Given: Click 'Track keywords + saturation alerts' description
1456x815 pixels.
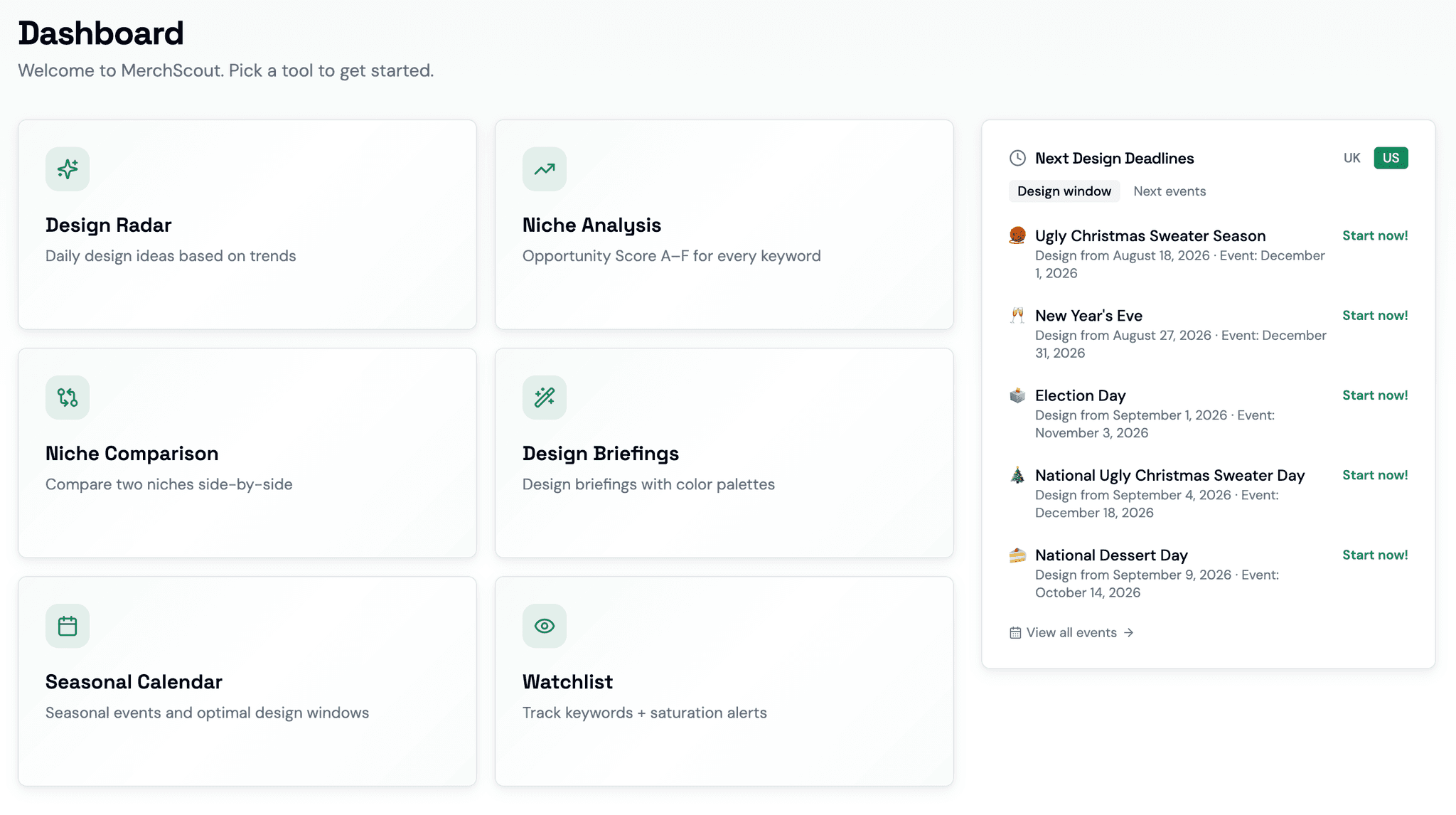Looking at the screenshot, I should click(x=644, y=713).
